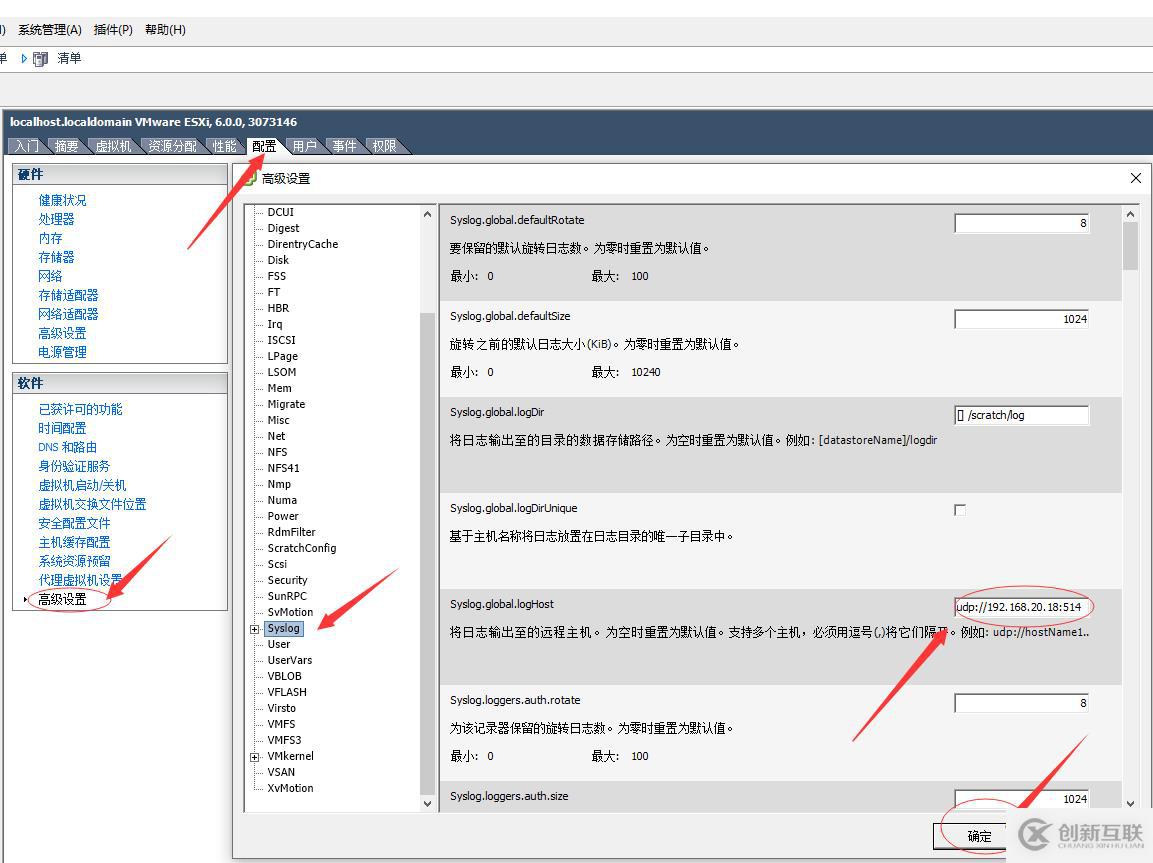
Task: Select XvMotion tree item
Action: 290,788
